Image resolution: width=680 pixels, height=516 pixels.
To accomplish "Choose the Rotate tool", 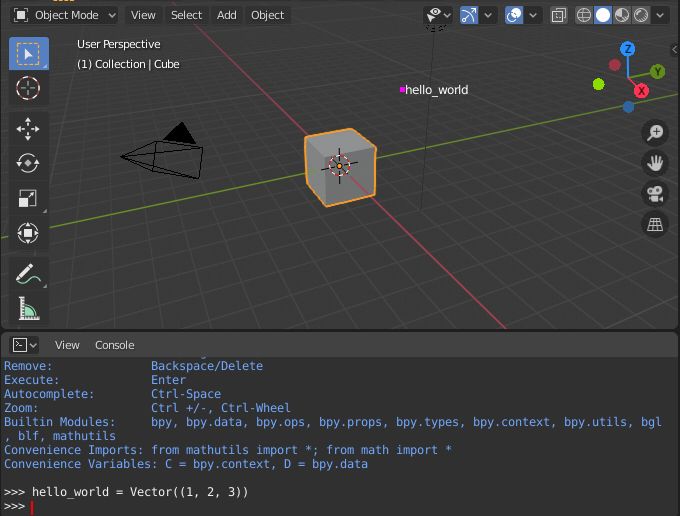I will [x=28, y=163].
